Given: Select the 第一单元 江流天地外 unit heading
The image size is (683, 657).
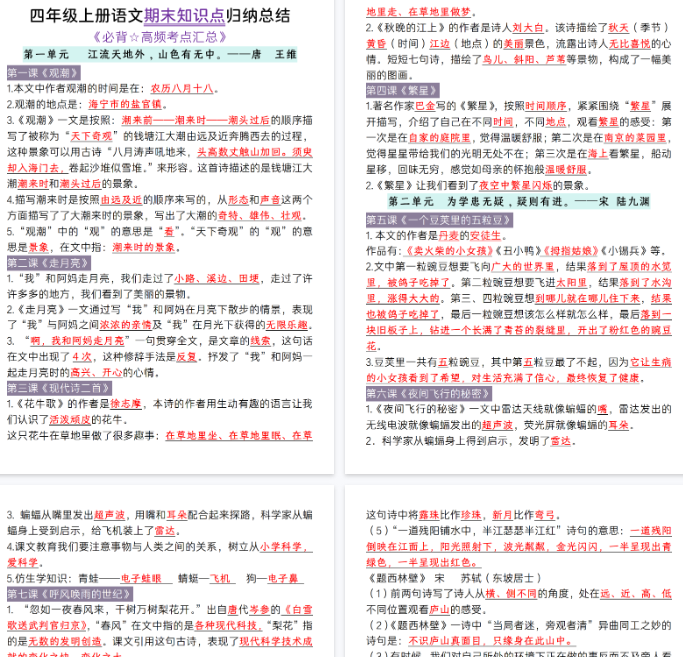Looking at the screenshot, I should pyautogui.click(x=160, y=54).
